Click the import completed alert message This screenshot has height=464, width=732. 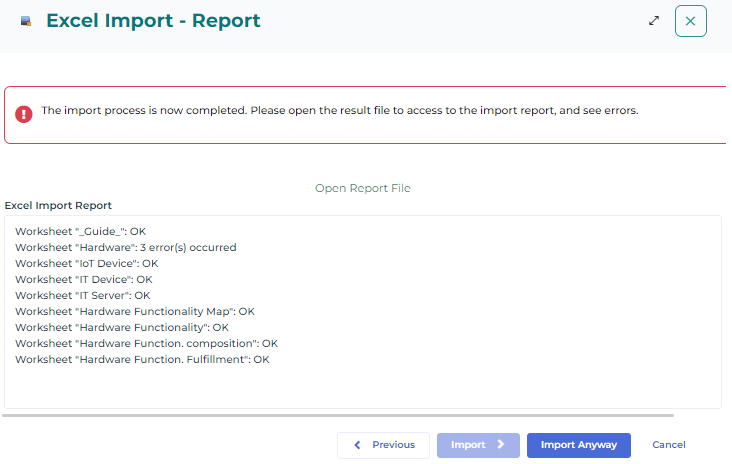pos(339,111)
